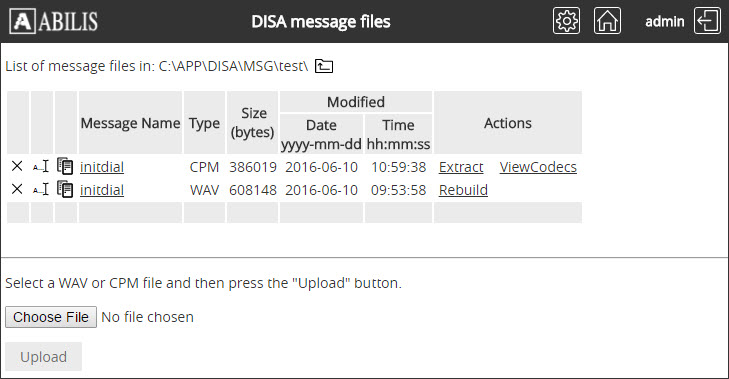The image size is (729, 379).
Task: Click the ABILIS logo
Action: [x=53, y=21]
